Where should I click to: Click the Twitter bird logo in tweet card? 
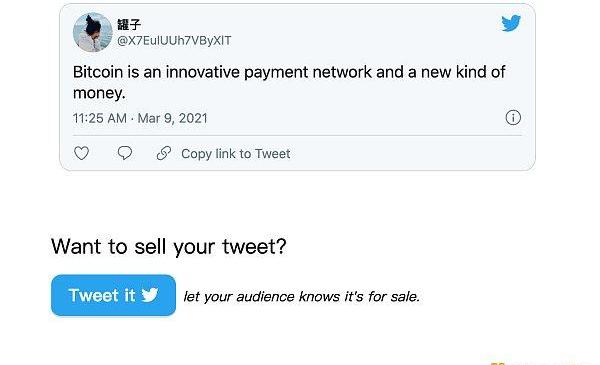coord(511,23)
